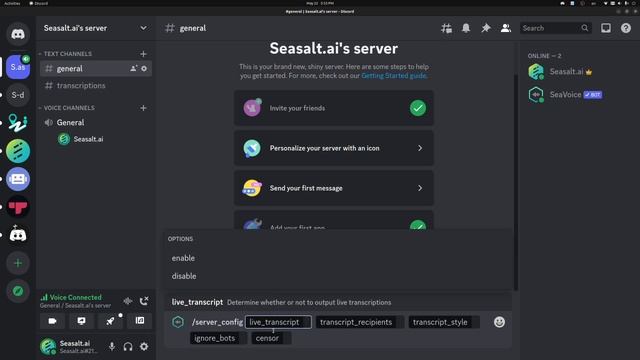
Task: Share your screen button
Action: (82, 321)
